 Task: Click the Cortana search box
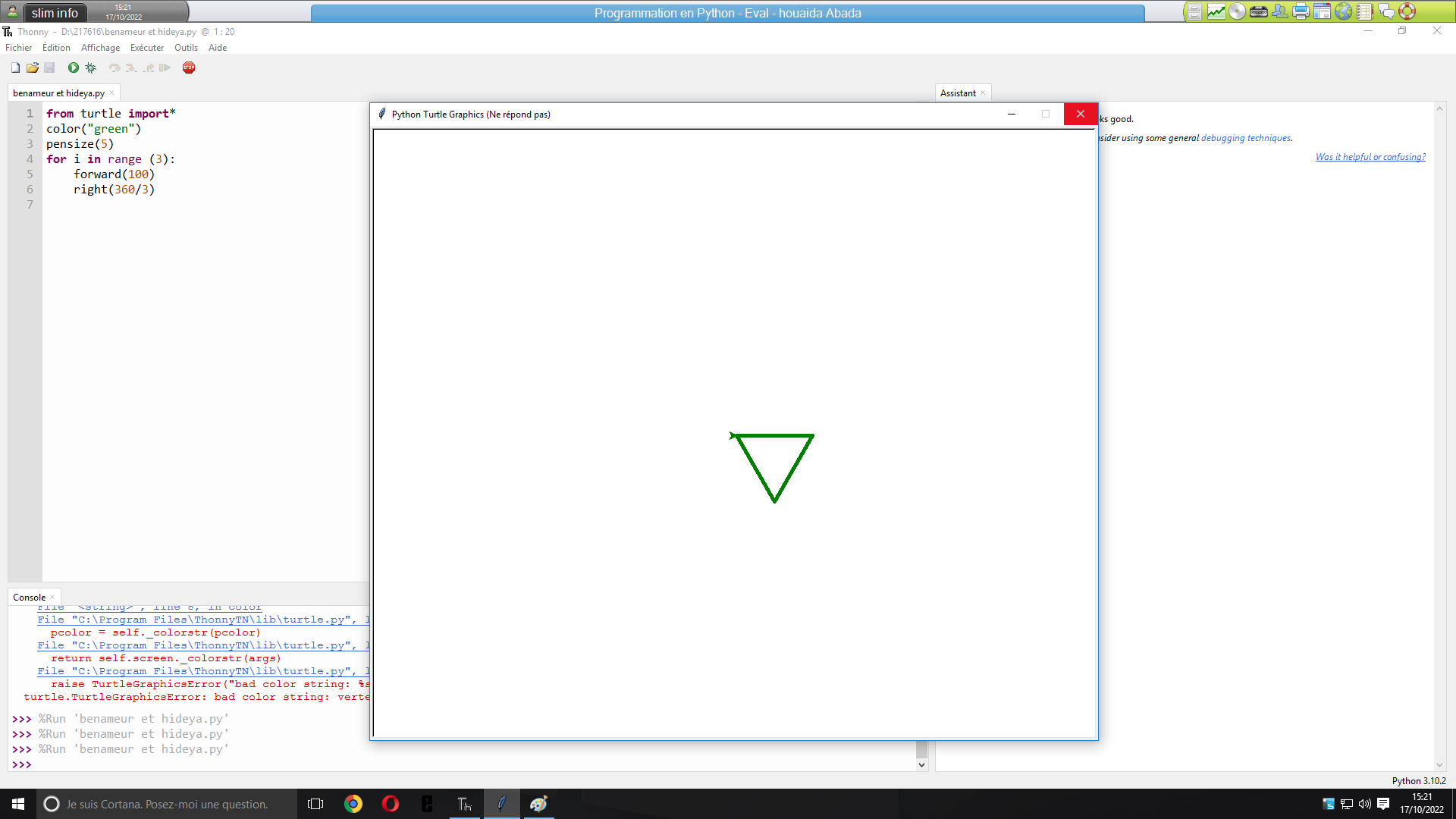click(x=167, y=804)
